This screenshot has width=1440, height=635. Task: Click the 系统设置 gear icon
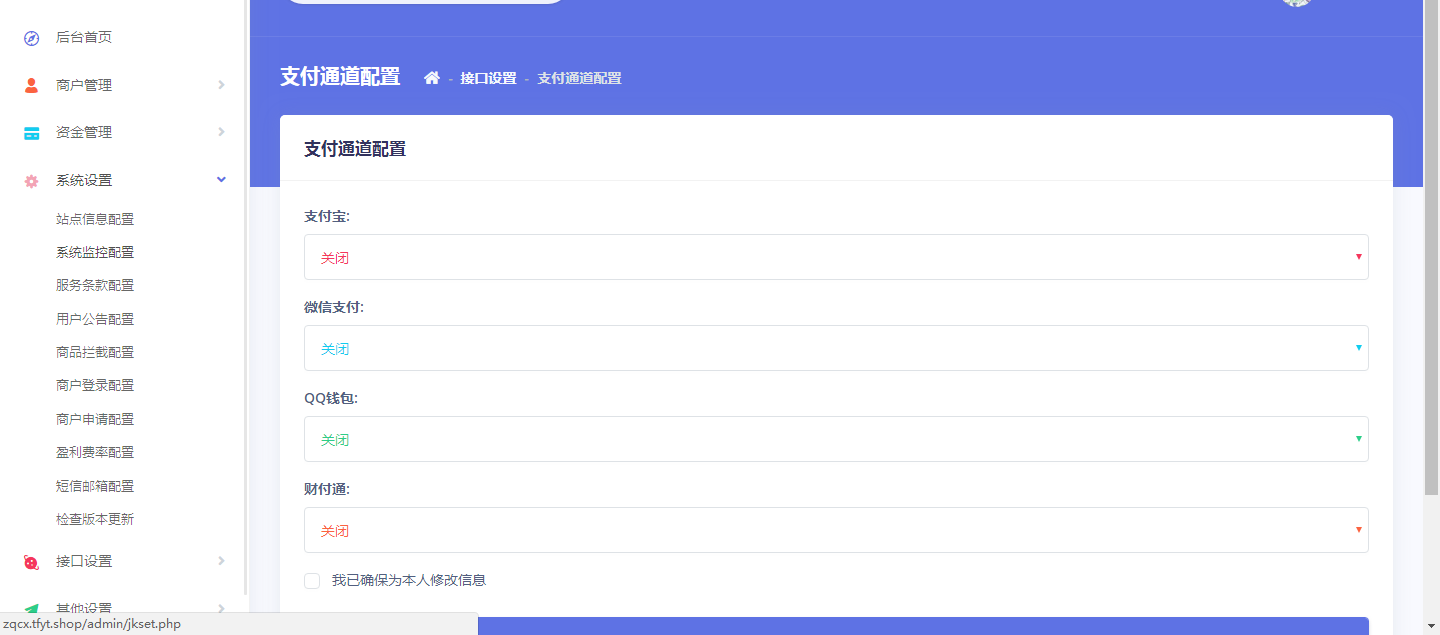coord(31,179)
